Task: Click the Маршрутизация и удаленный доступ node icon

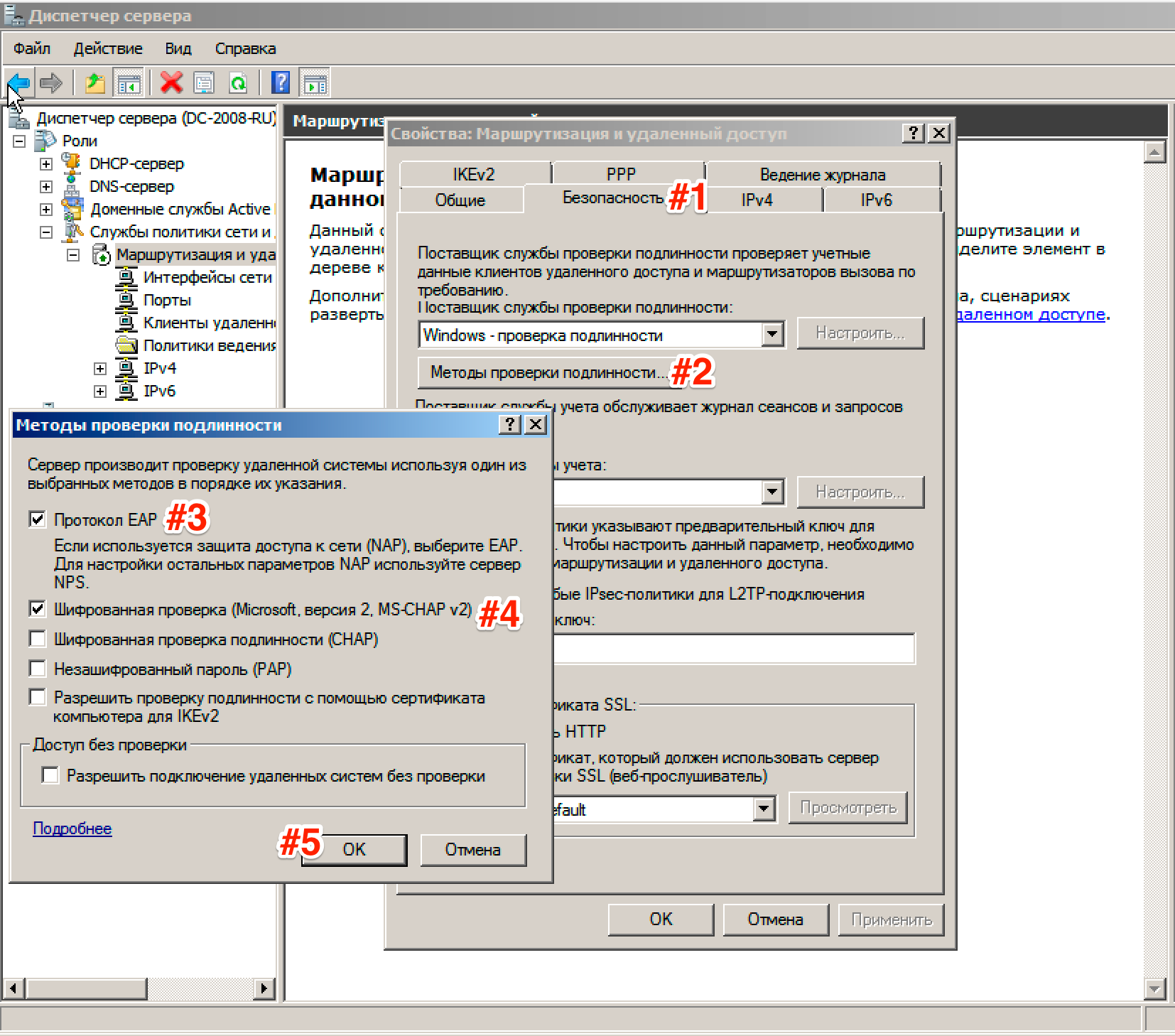Action: 102,254
